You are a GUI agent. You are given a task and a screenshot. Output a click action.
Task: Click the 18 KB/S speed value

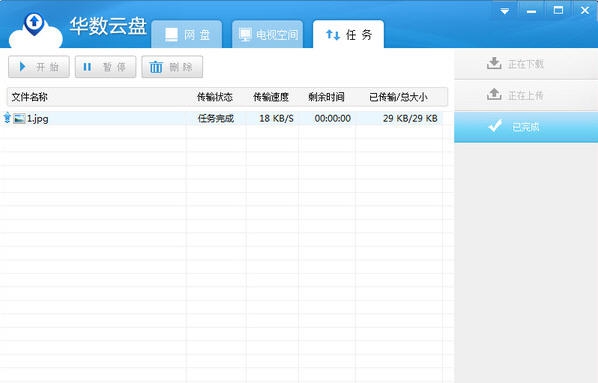pos(276,118)
